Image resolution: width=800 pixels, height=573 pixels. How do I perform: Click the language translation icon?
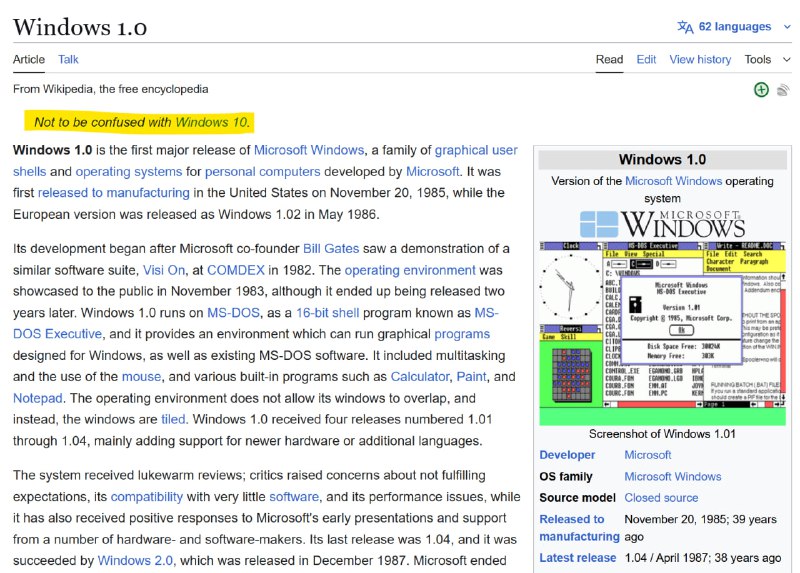[685, 27]
